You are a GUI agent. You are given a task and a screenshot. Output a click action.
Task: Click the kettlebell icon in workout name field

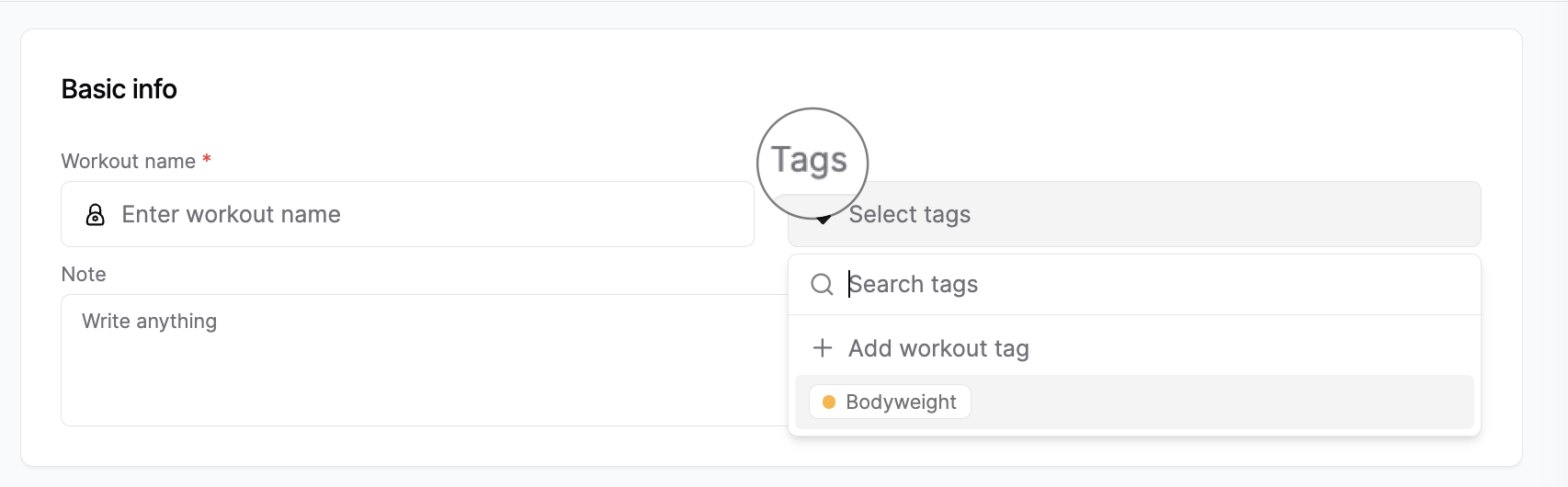tap(95, 214)
